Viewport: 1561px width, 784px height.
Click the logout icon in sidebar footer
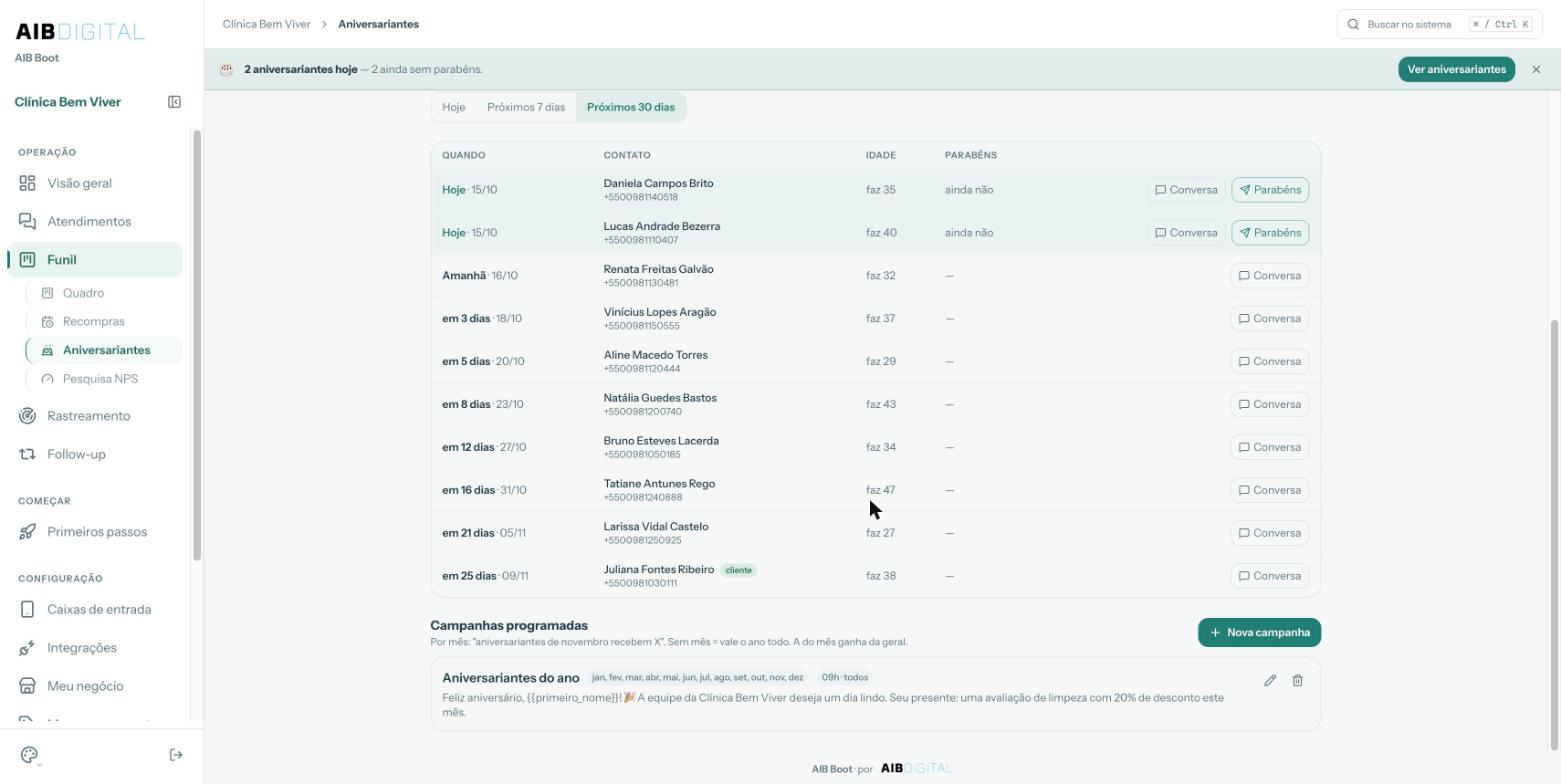pyautogui.click(x=176, y=755)
